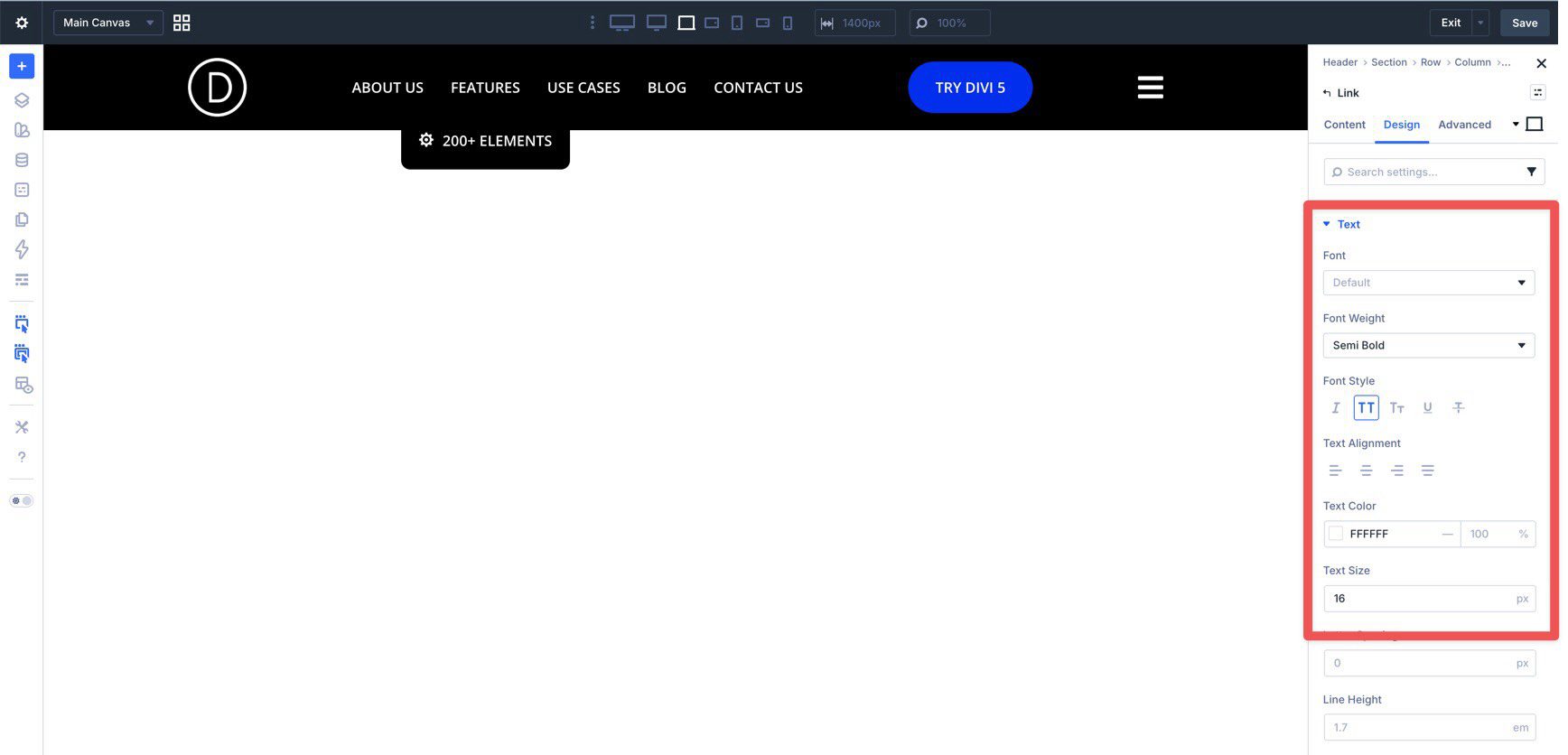This screenshot has width=1568, height=755.
Task: Click USE CASES in the header menu
Action: tap(583, 88)
